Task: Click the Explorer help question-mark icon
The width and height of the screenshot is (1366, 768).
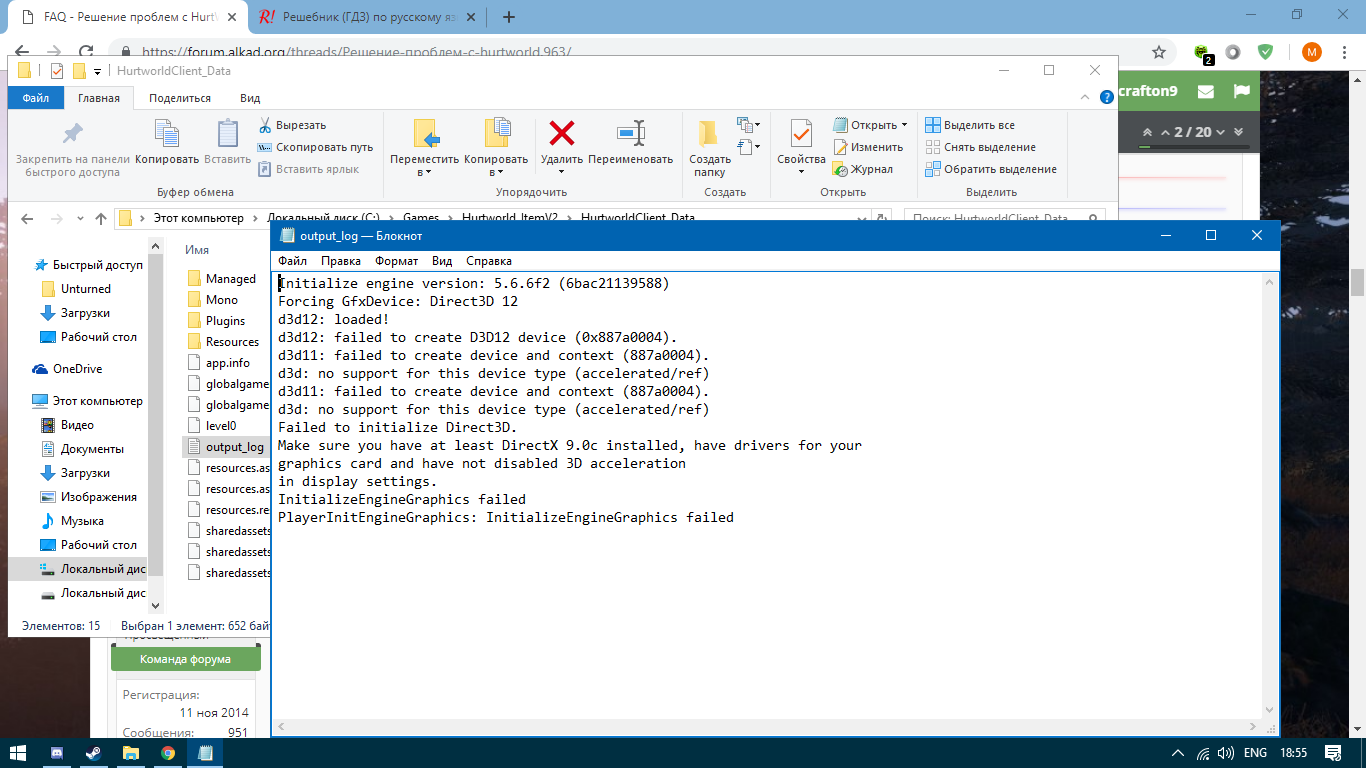Action: (x=1107, y=98)
